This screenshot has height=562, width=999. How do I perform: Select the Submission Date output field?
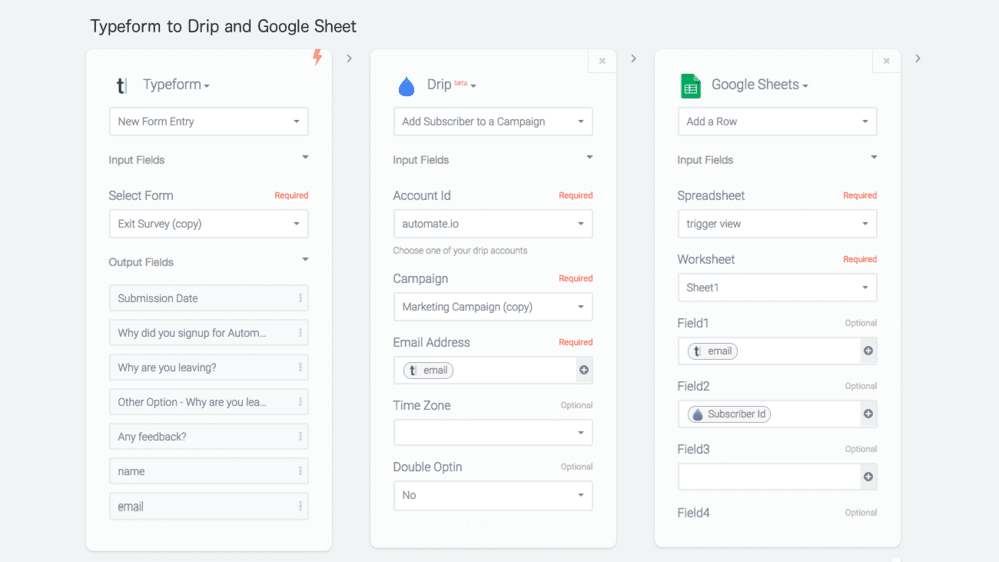coord(209,298)
